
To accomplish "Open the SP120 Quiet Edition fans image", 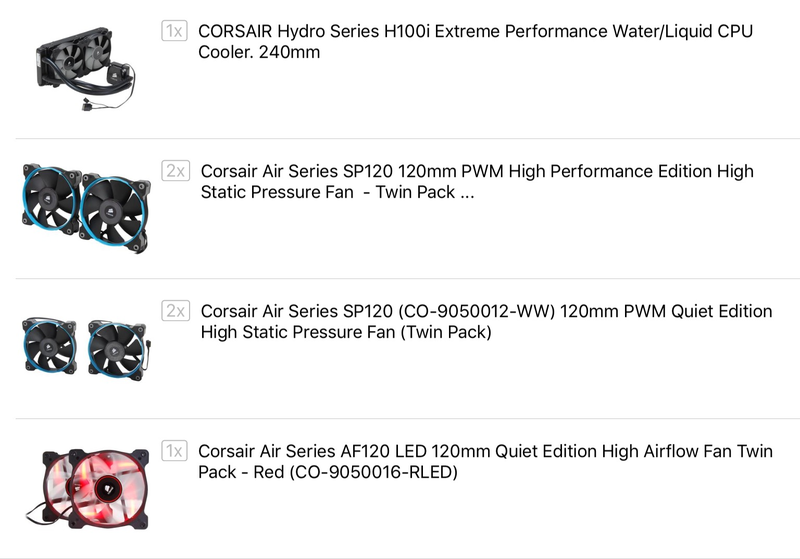I will click(x=85, y=348).
